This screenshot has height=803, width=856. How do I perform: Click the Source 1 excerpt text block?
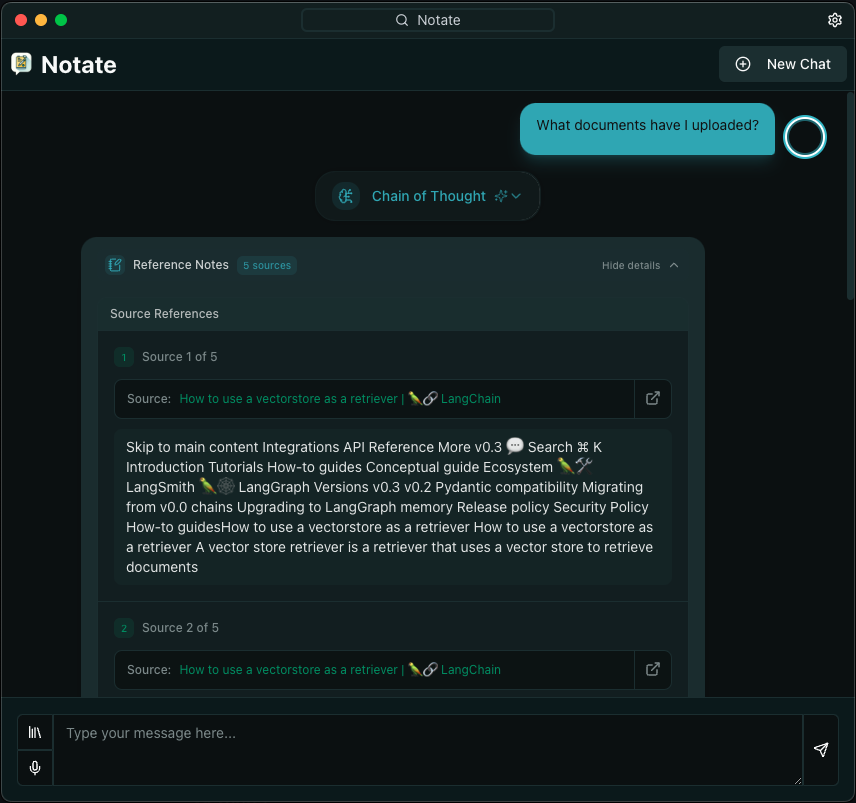pos(393,507)
